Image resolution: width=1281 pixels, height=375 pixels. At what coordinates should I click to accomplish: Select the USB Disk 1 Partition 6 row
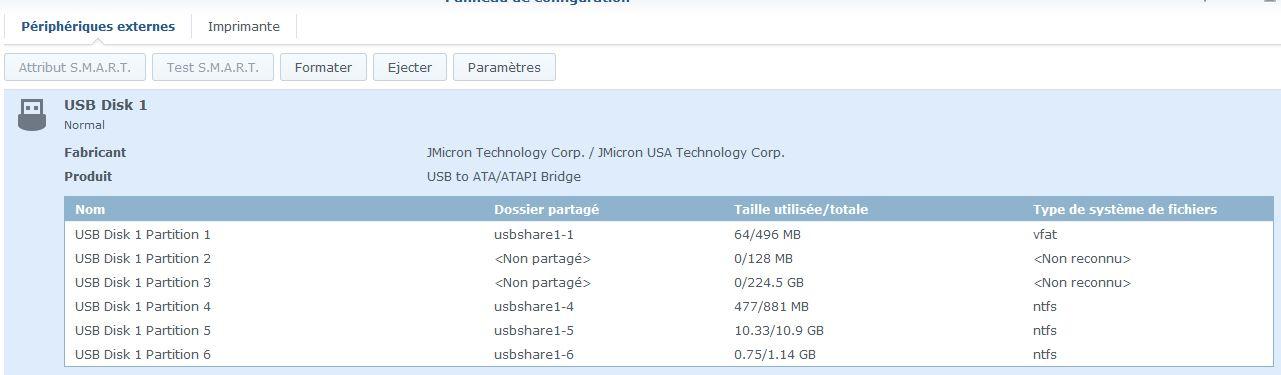pos(669,354)
